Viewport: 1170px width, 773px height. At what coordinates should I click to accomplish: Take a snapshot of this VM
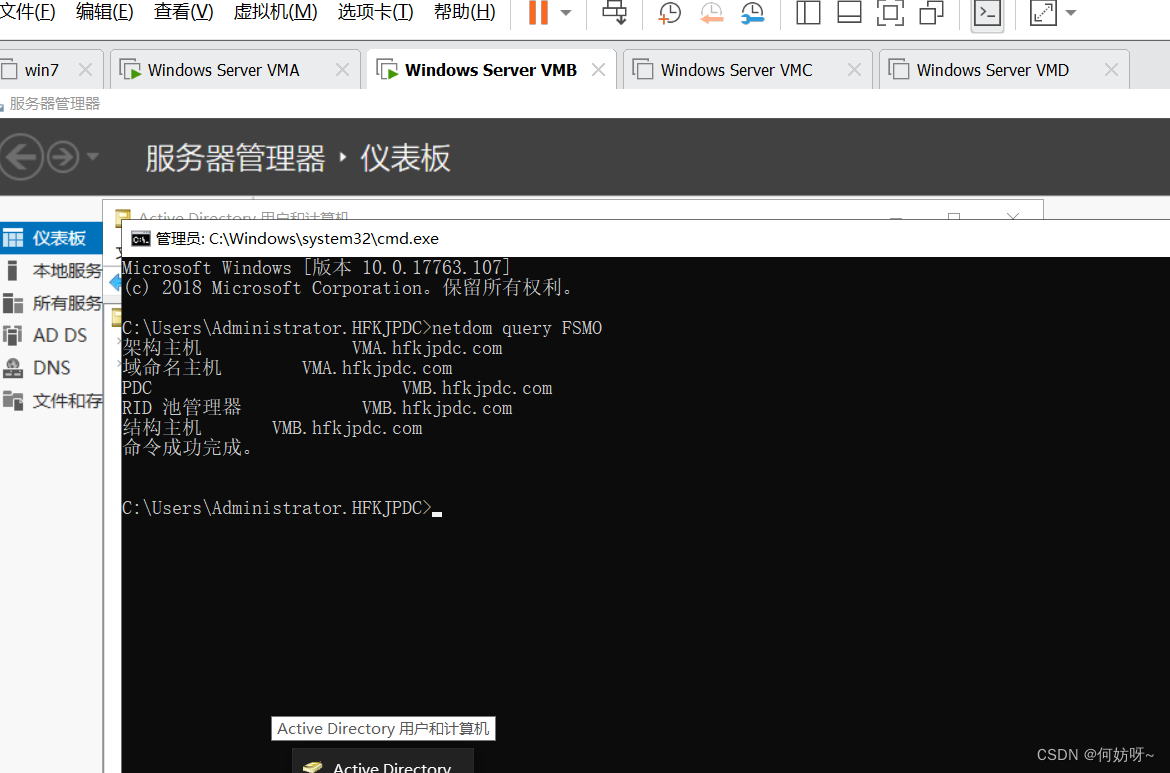coord(669,13)
